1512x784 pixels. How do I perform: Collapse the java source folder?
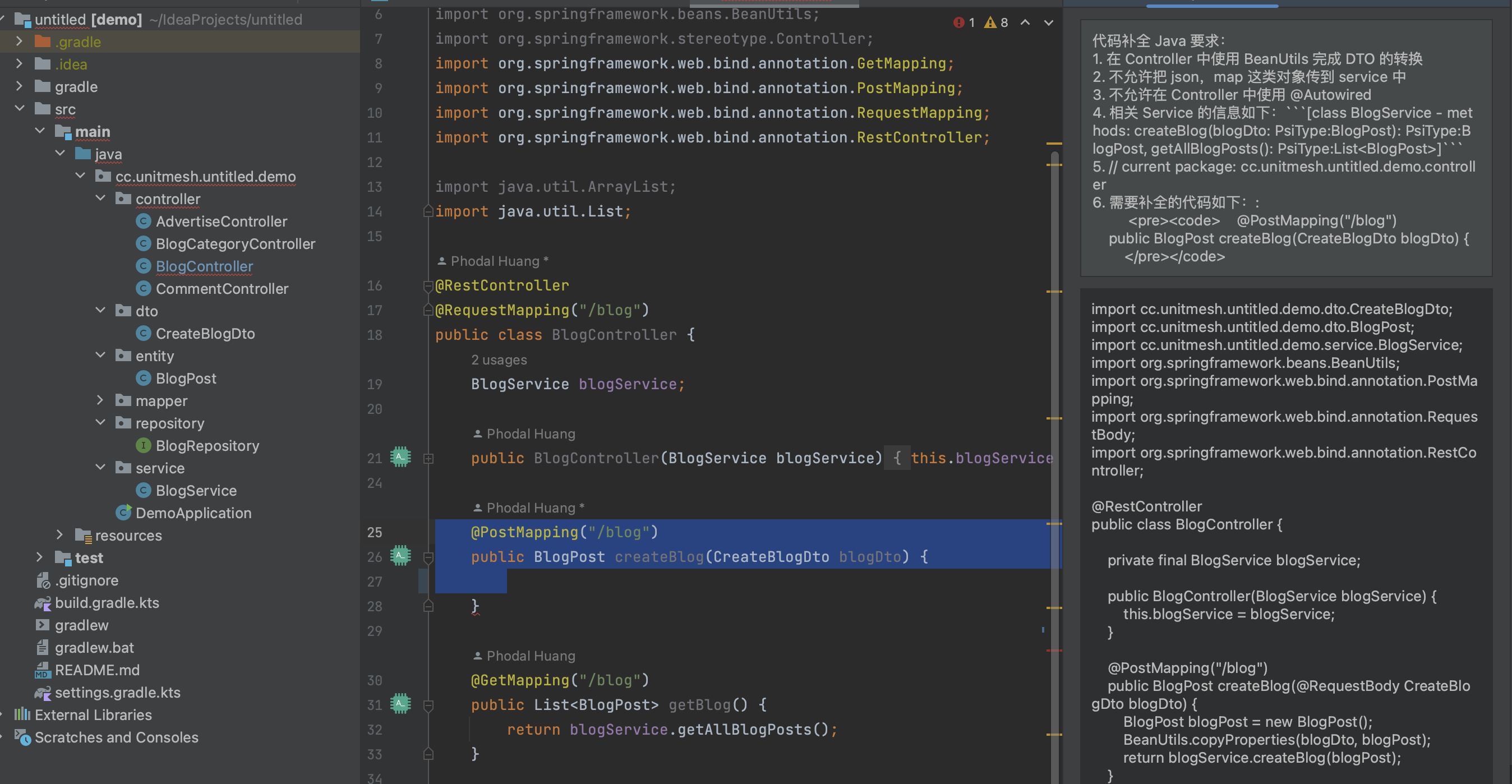(x=60, y=153)
